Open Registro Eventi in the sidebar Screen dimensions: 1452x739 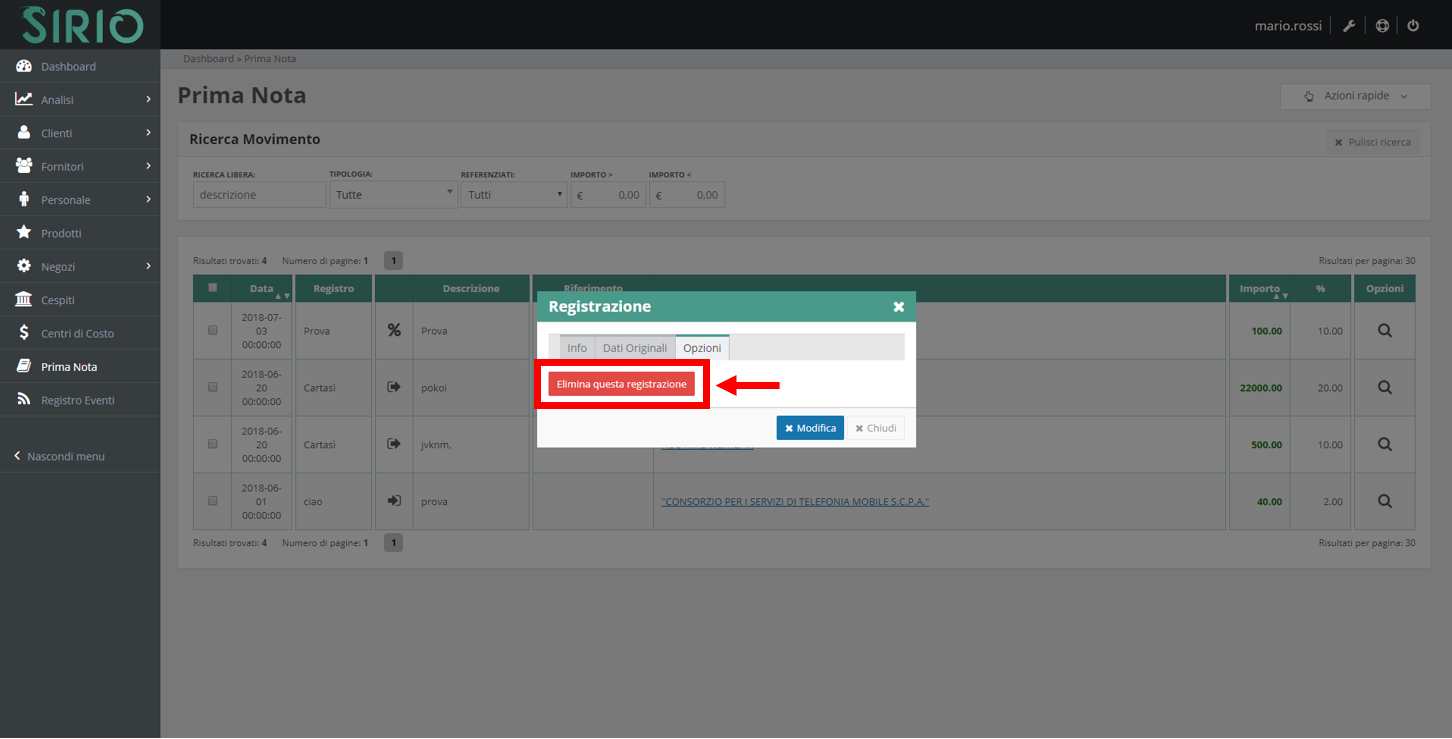coord(77,400)
